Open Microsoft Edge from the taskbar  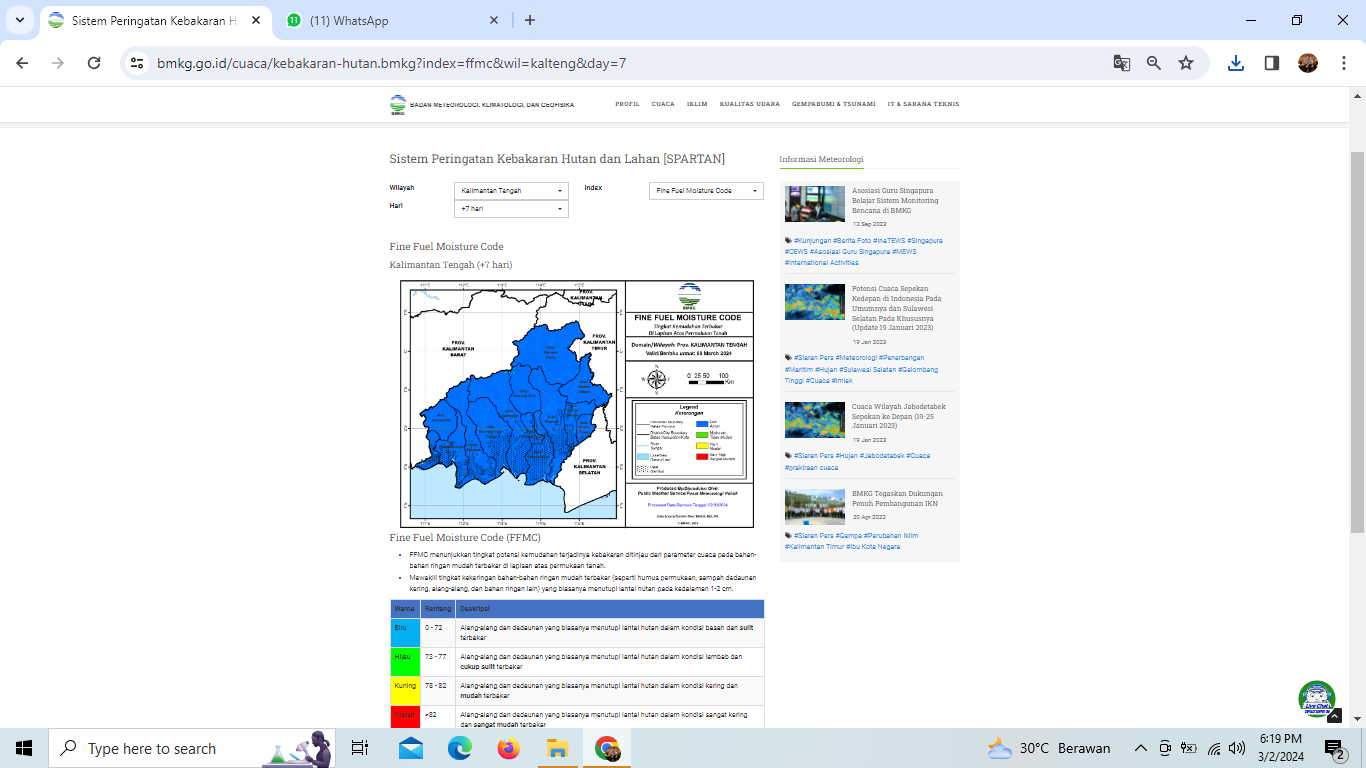pyautogui.click(x=459, y=748)
